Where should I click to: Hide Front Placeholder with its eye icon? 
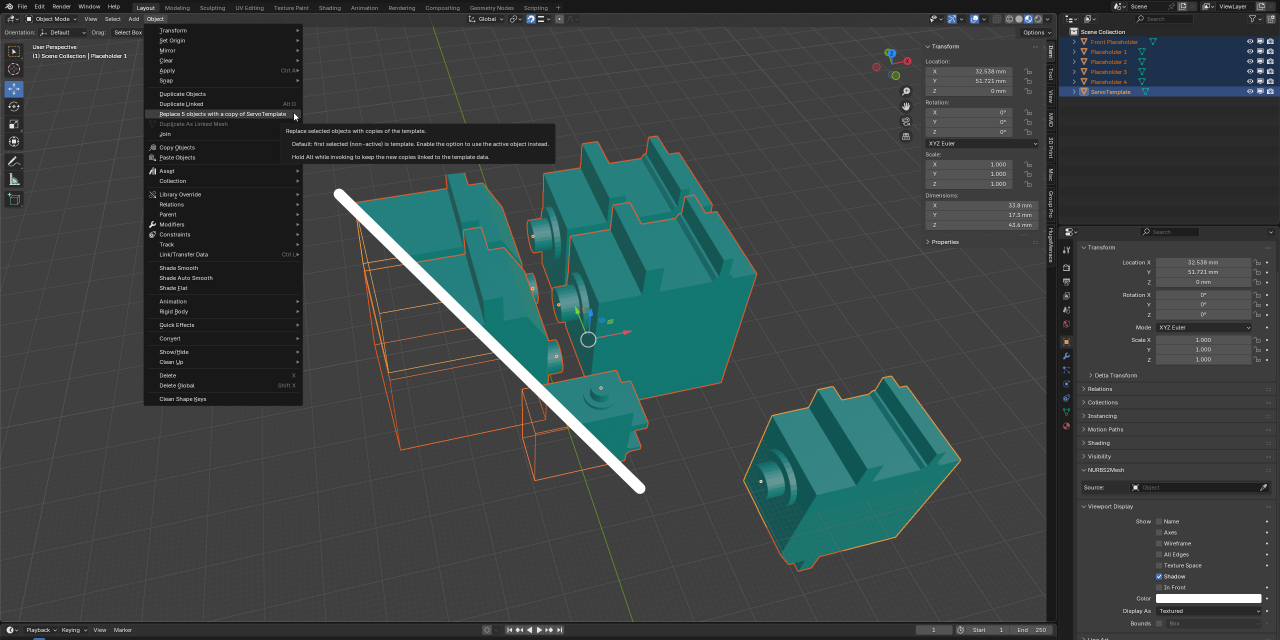[1250, 42]
